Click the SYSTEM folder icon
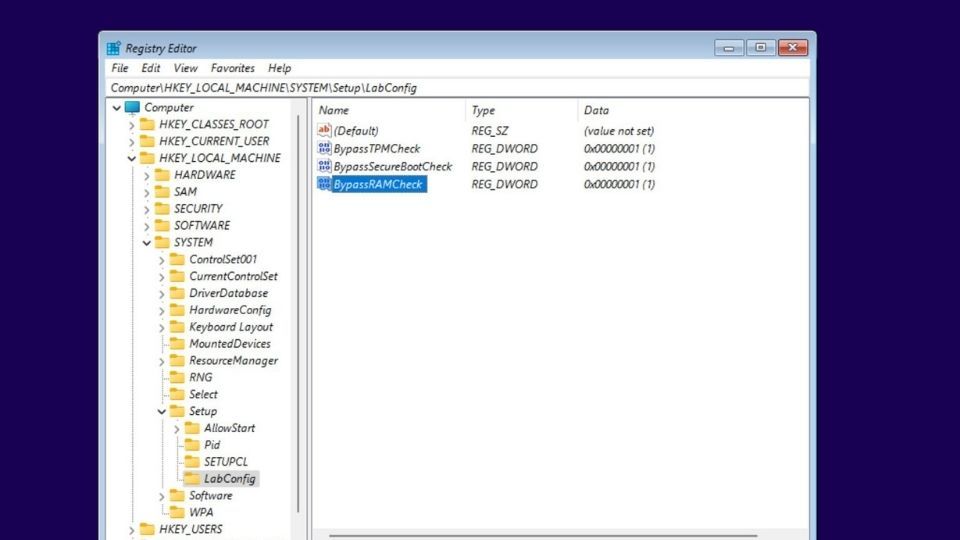This screenshot has height=540, width=960. (x=162, y=242)
